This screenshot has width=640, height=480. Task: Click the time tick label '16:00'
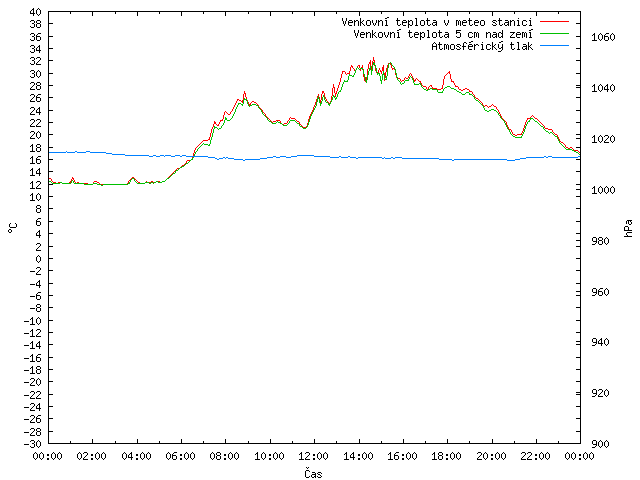coord(403,456)
